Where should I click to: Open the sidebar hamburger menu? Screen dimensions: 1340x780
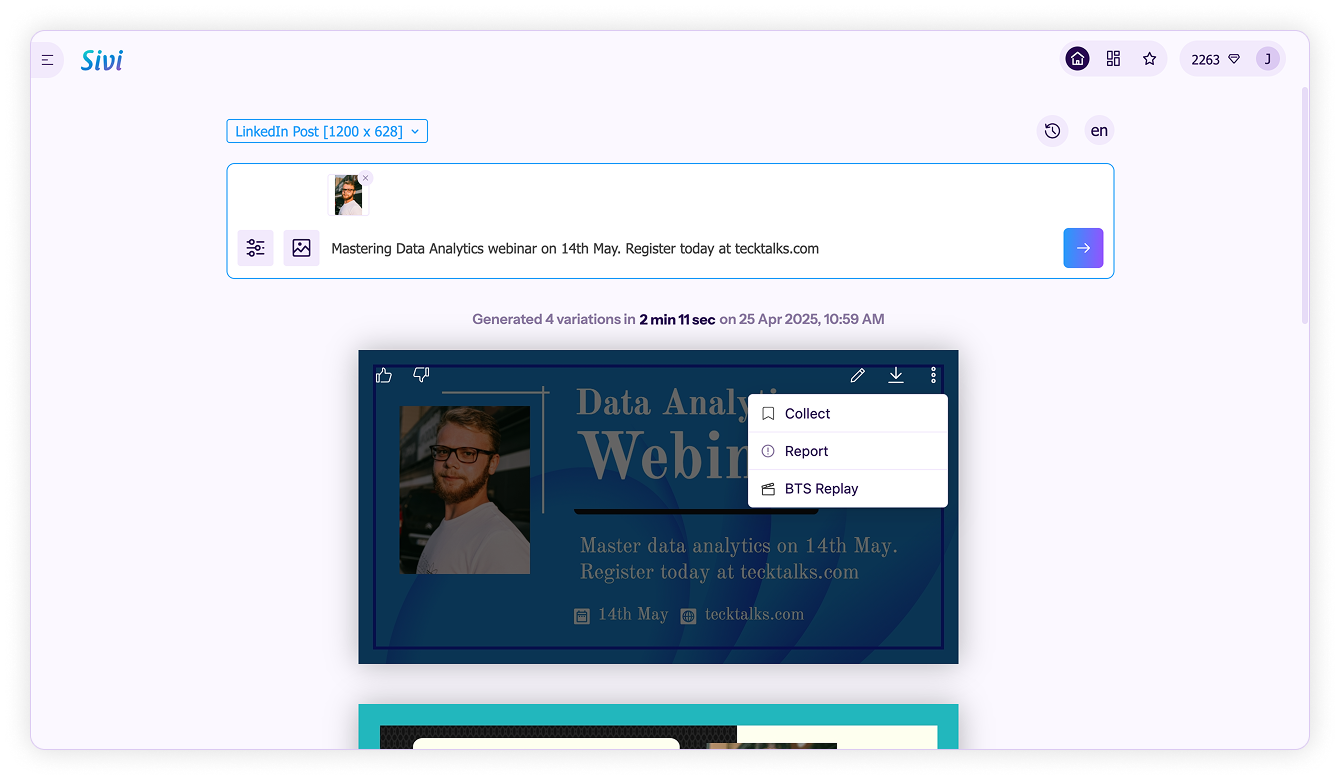point(47,60)
